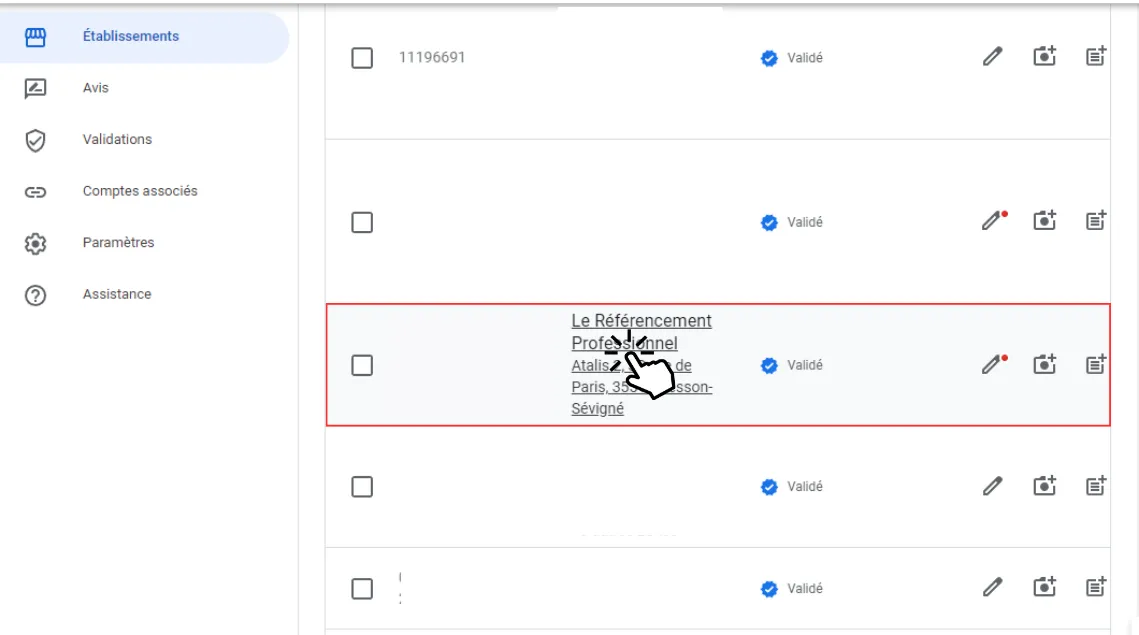Open the Validations shield icon
Viewport: 1139px width, 635px height.
point(35,139)
